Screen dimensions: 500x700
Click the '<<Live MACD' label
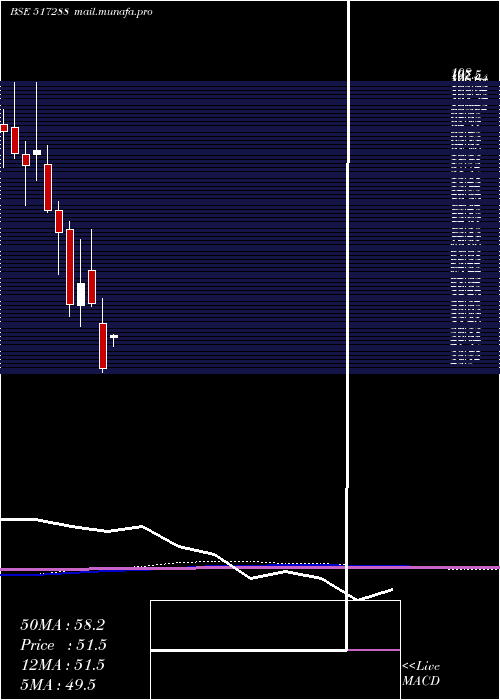click(421, 674)
